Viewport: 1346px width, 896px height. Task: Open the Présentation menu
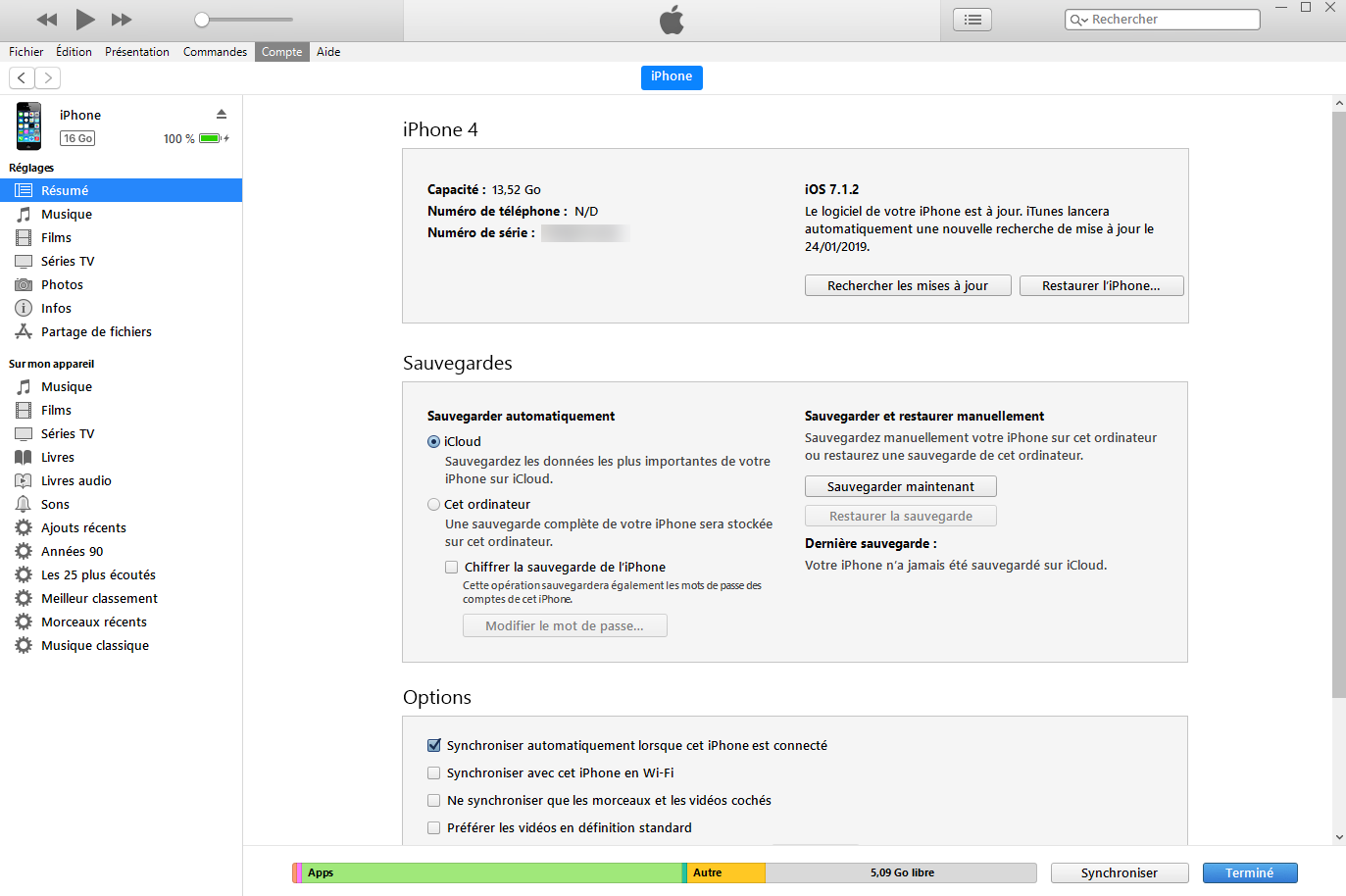coord(137,52)
